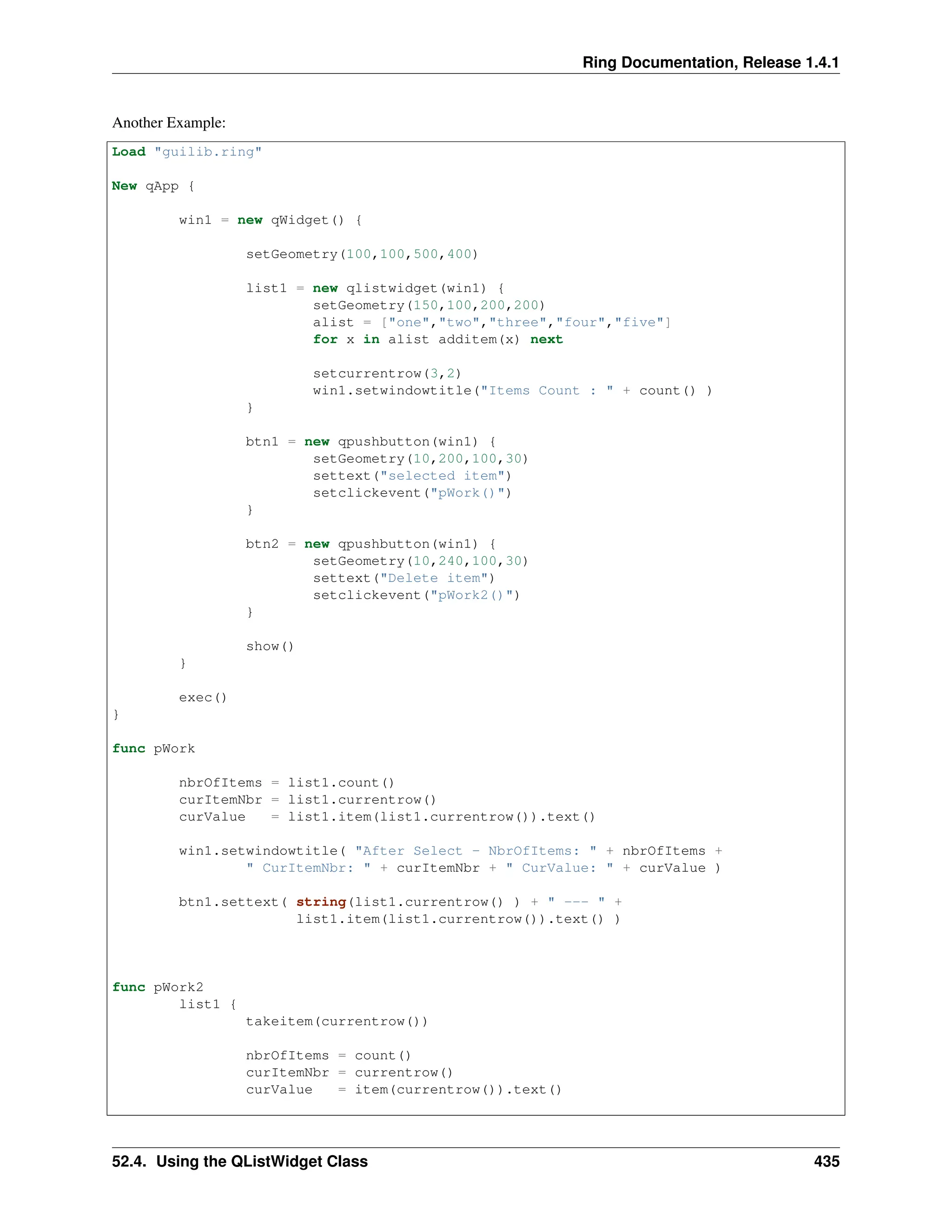Click the 'for x in alist' loop line
The width and height of the screenshot is (952, 1232).
tap(437, 339)
